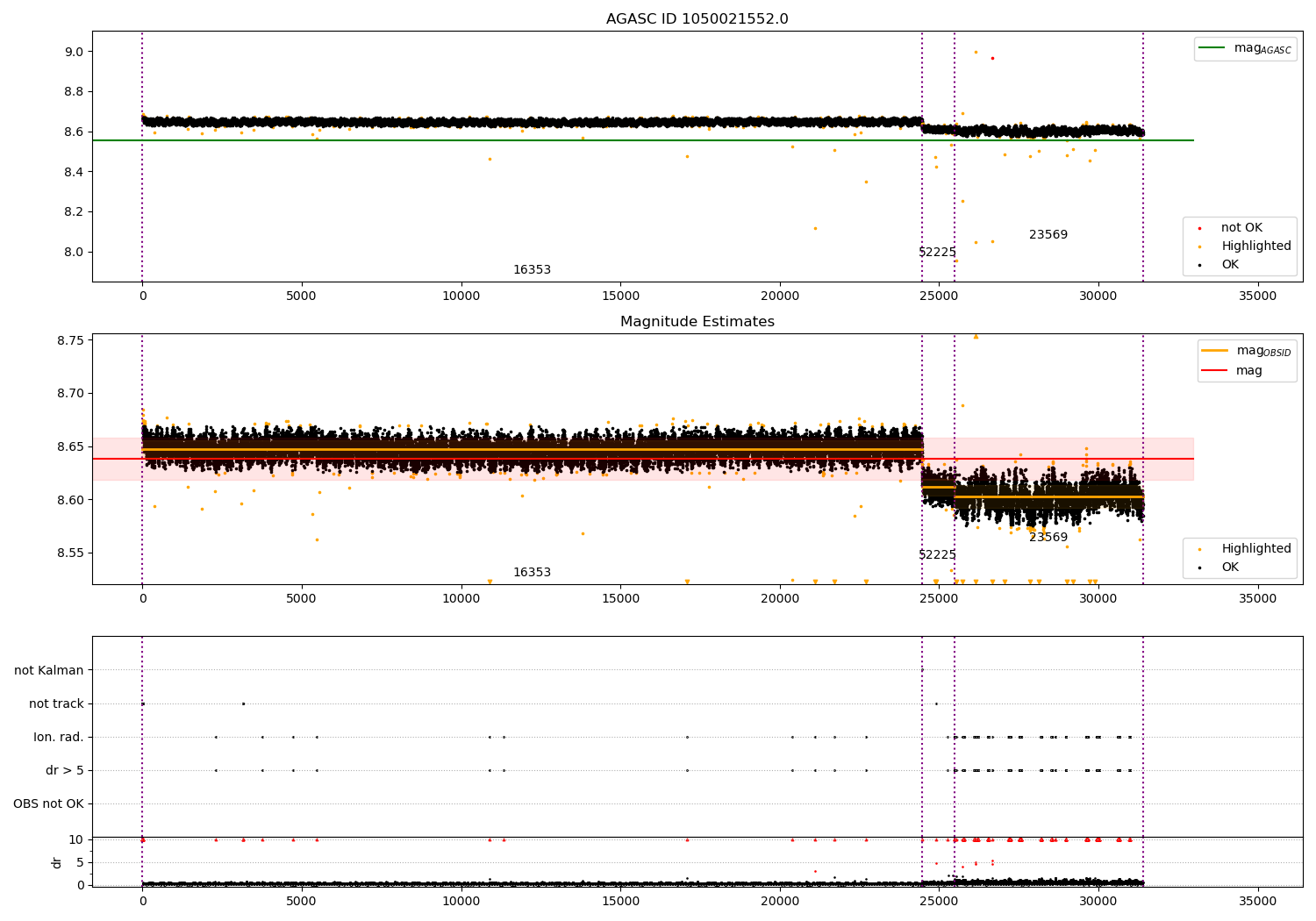This screenshot has height=921, width=1316.
Task: Click the "not track" row label
Action: (56, 704)
